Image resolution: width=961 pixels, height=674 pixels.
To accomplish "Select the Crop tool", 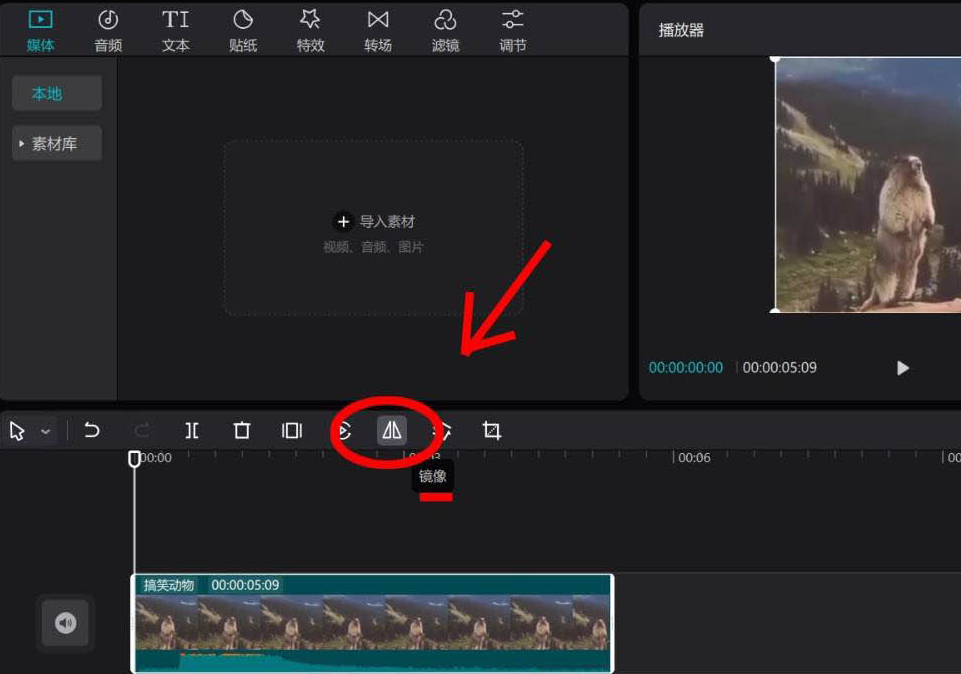I will (492, 430).
